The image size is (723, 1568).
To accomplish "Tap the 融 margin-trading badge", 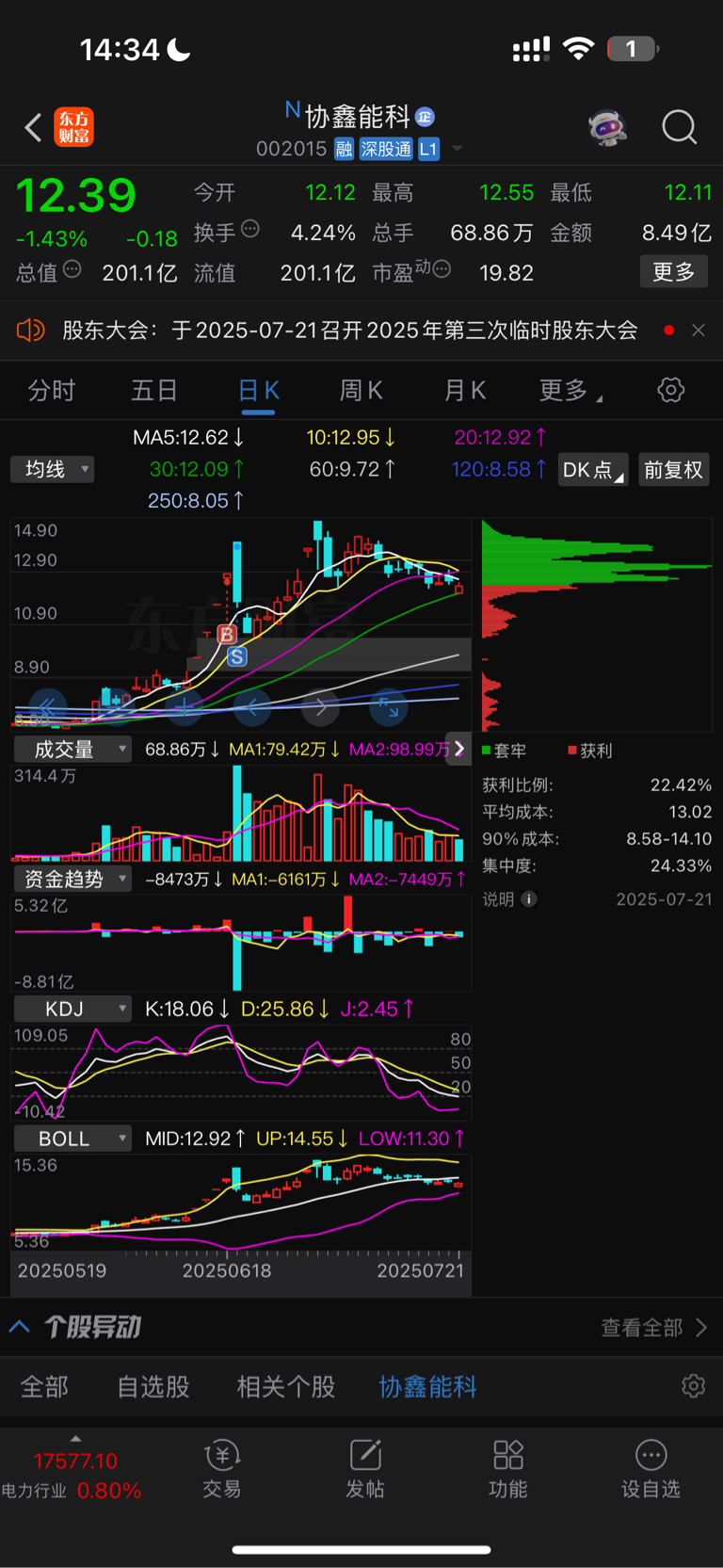I will pos(344,149).
